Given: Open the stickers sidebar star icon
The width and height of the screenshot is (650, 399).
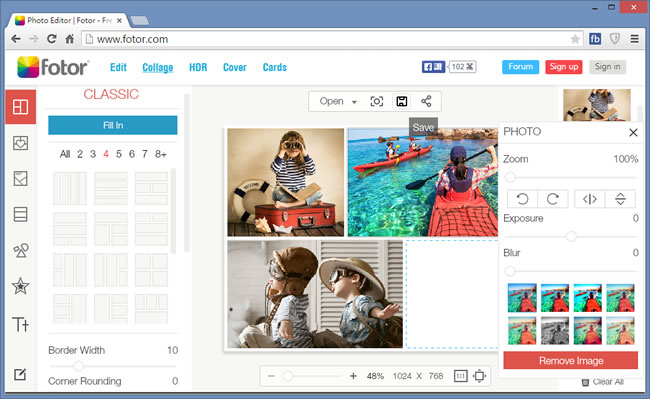Looking at the screenshot, I should pos(20,286).
